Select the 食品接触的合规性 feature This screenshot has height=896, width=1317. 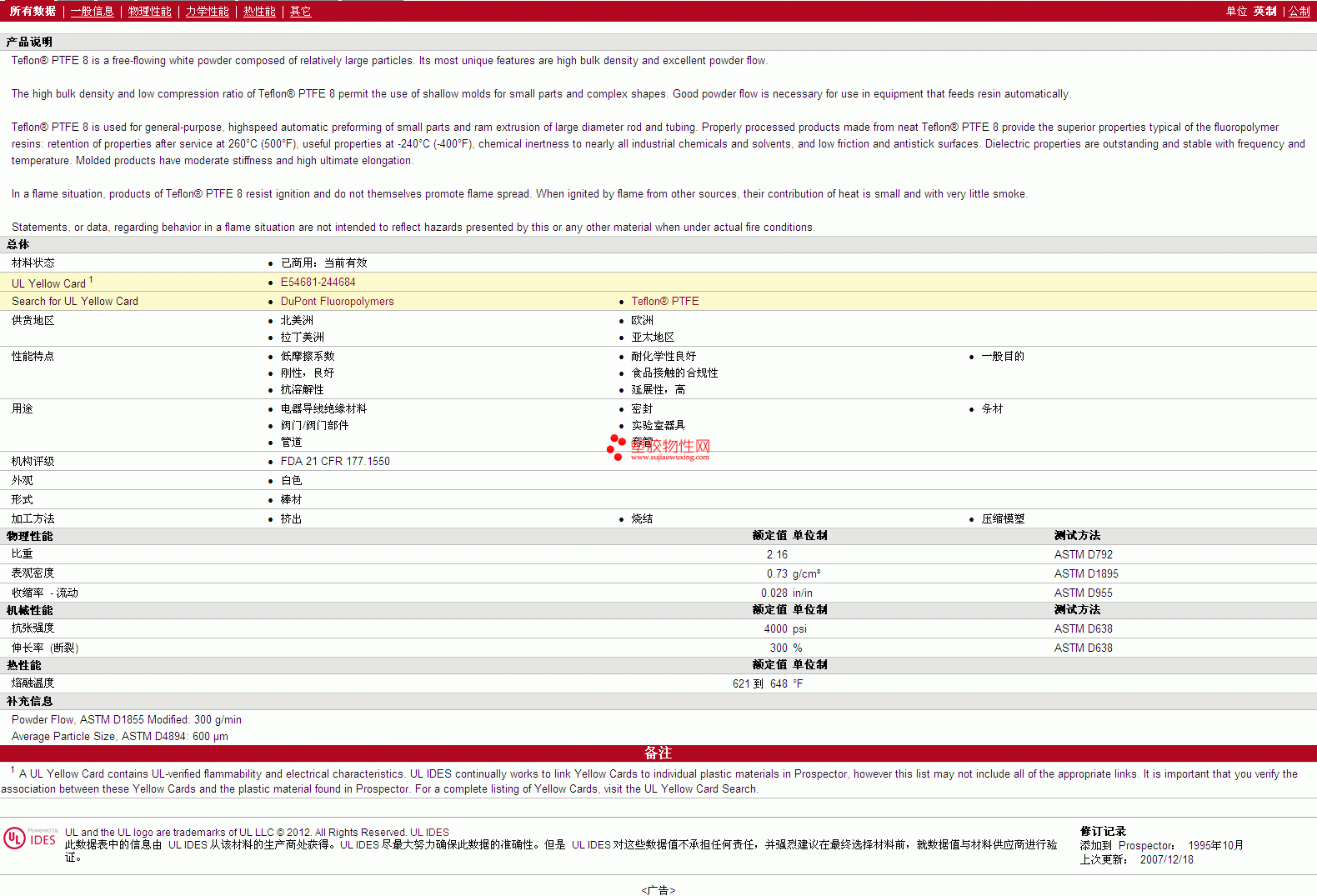[674, 373]
